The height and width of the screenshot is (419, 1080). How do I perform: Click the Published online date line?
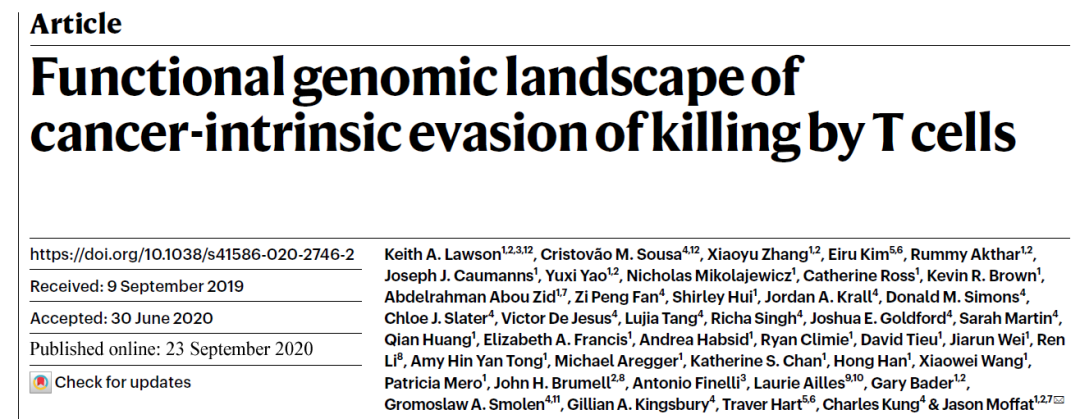(x=171, y=350)
